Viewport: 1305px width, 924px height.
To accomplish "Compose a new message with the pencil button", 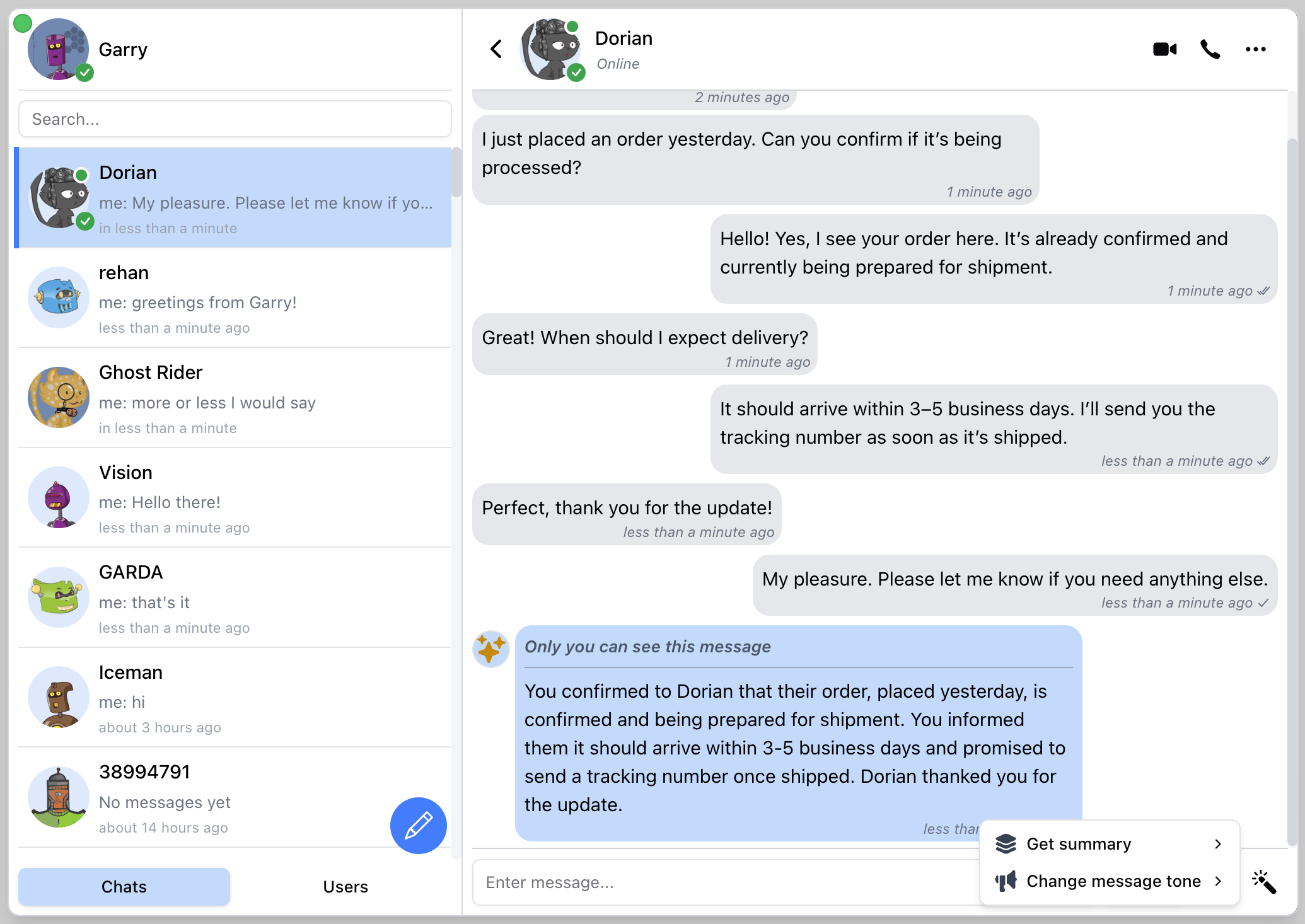I will pyautogui.click(x=418, y=826).
